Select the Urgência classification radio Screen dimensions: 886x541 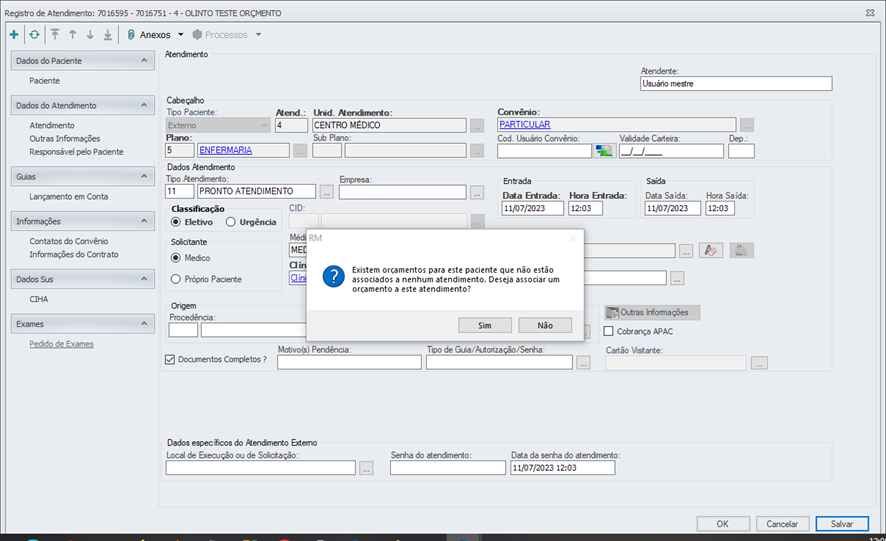point(231,222)
